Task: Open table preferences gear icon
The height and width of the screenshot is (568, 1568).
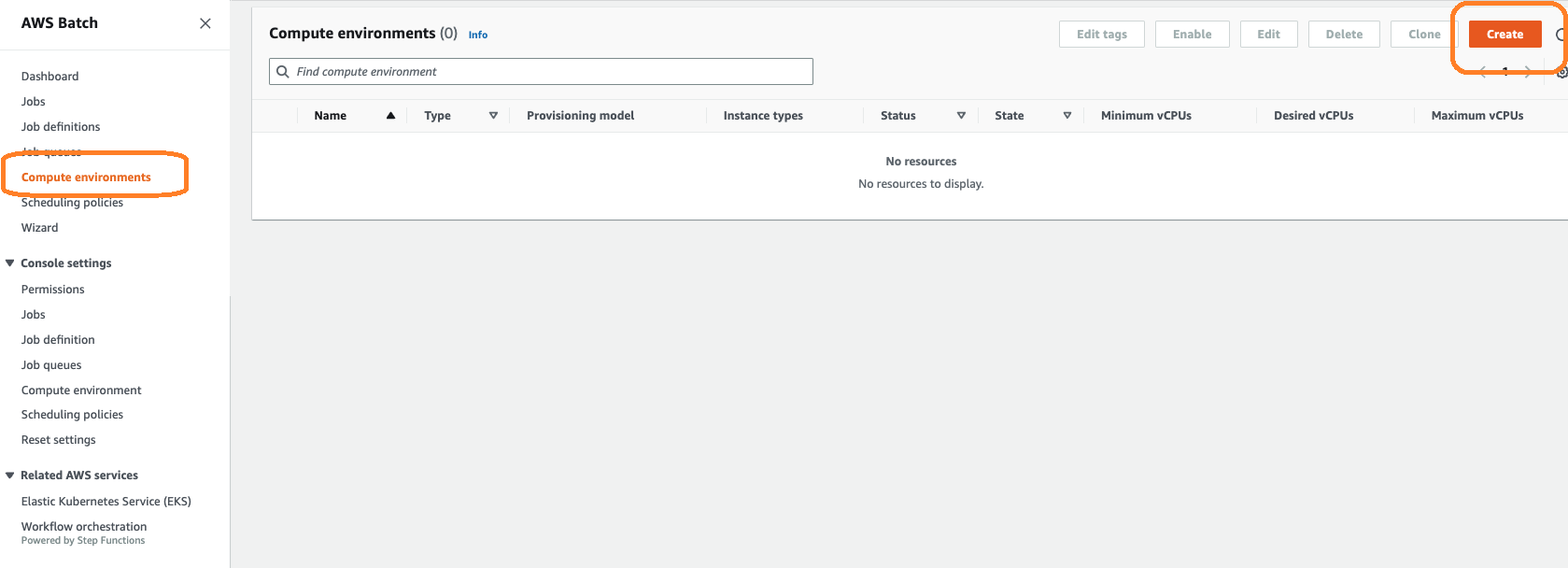Action: [1561, 72]
